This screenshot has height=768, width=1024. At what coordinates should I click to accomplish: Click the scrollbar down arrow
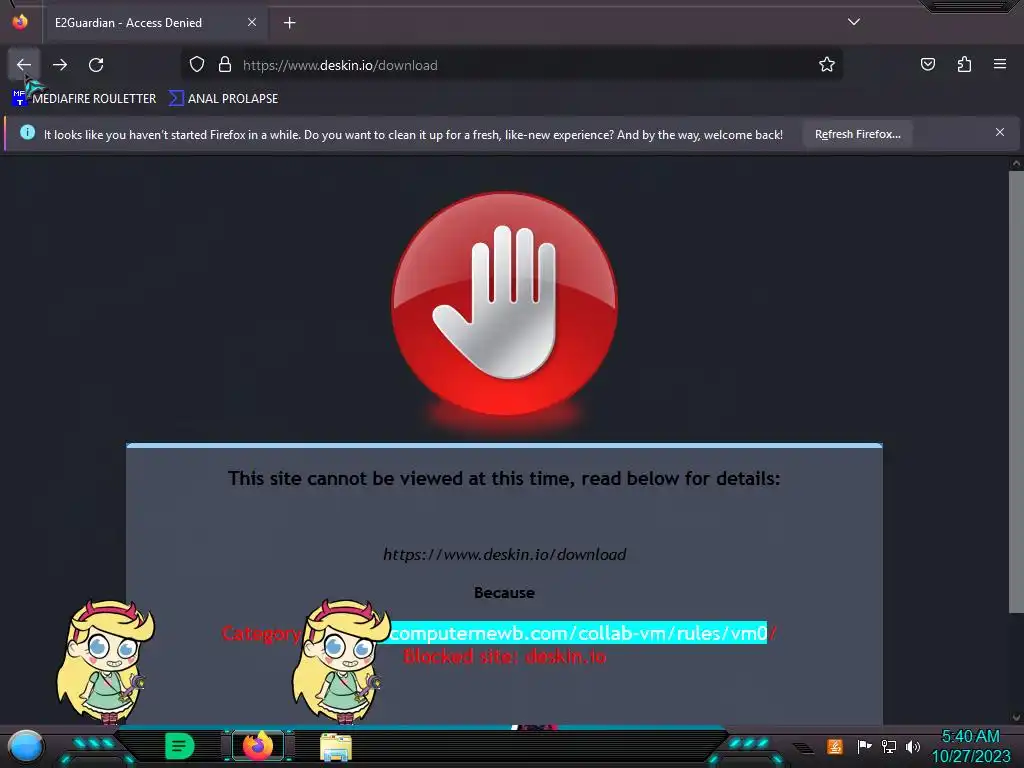point(1016,718)
